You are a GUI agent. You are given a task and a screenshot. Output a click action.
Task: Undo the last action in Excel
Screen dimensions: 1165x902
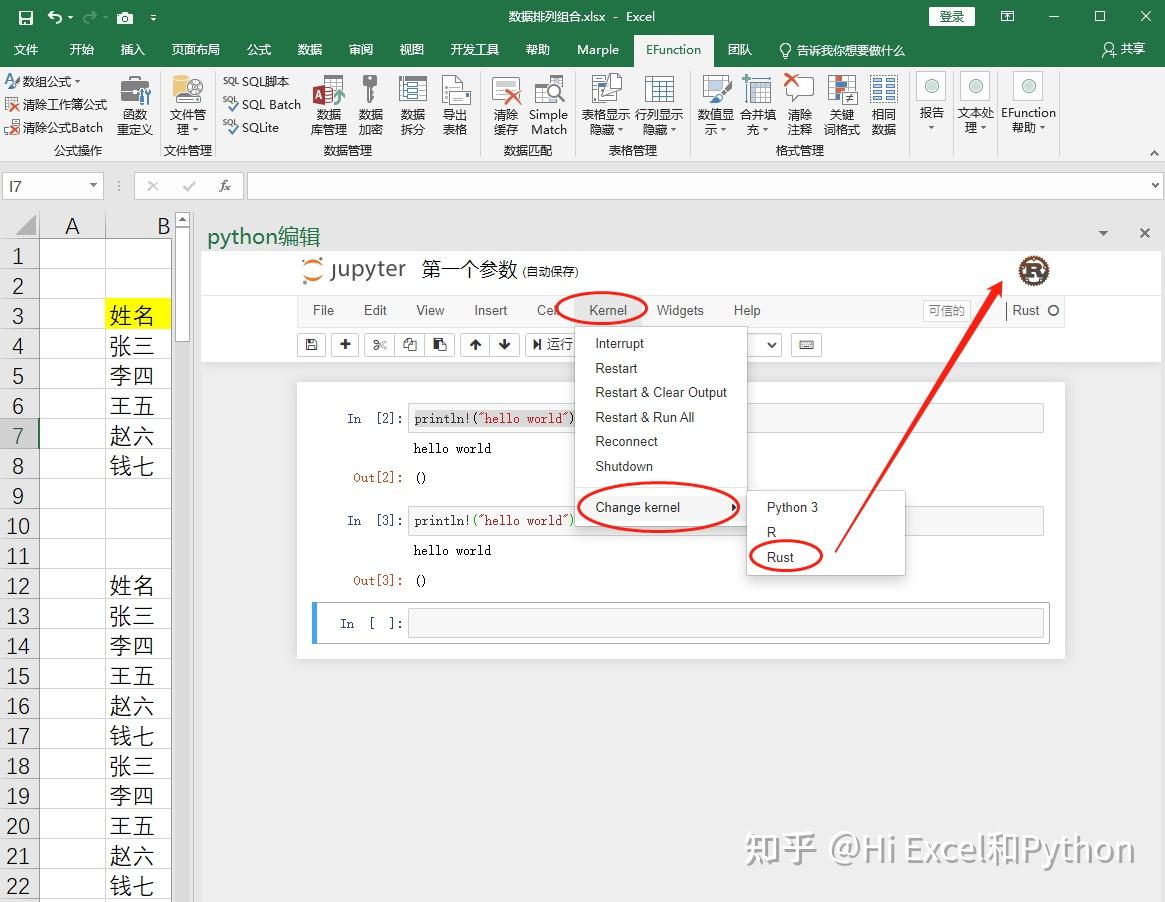point(54,17)
